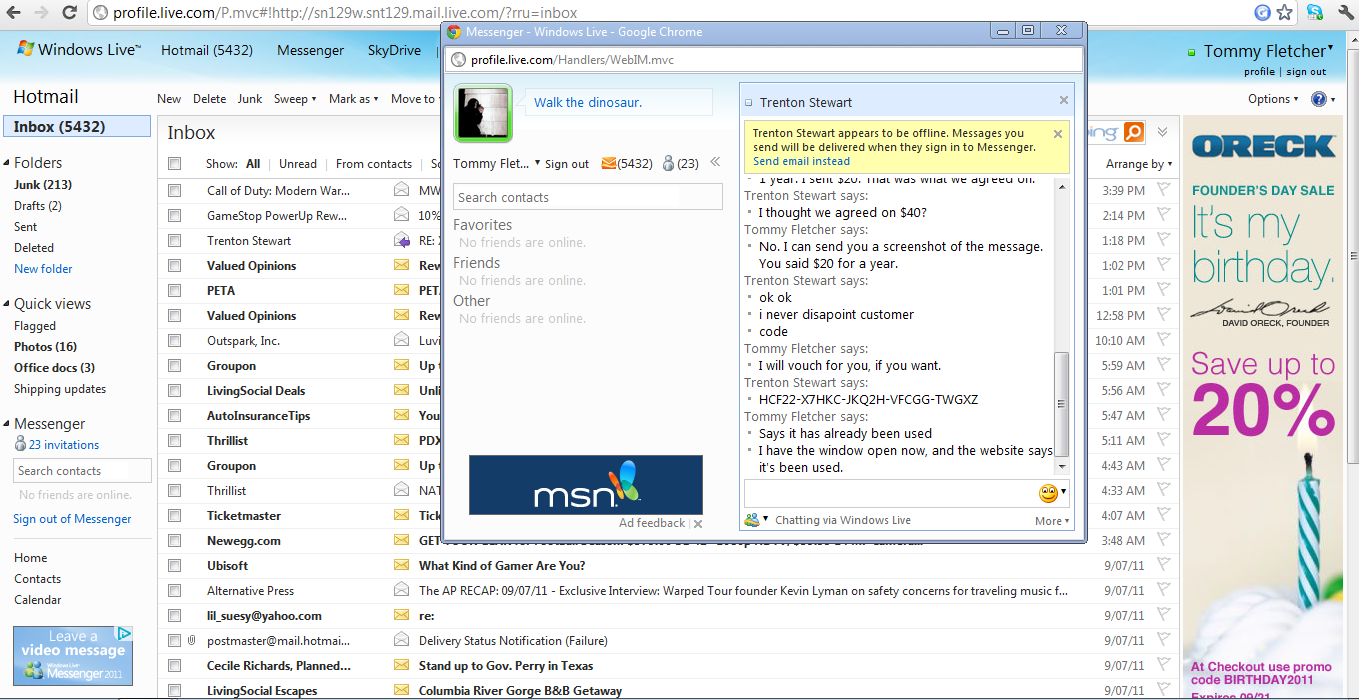Check the Trenton Stewart message checkbox
Viewport: 1359px width, 700px height.
point(175,240)
